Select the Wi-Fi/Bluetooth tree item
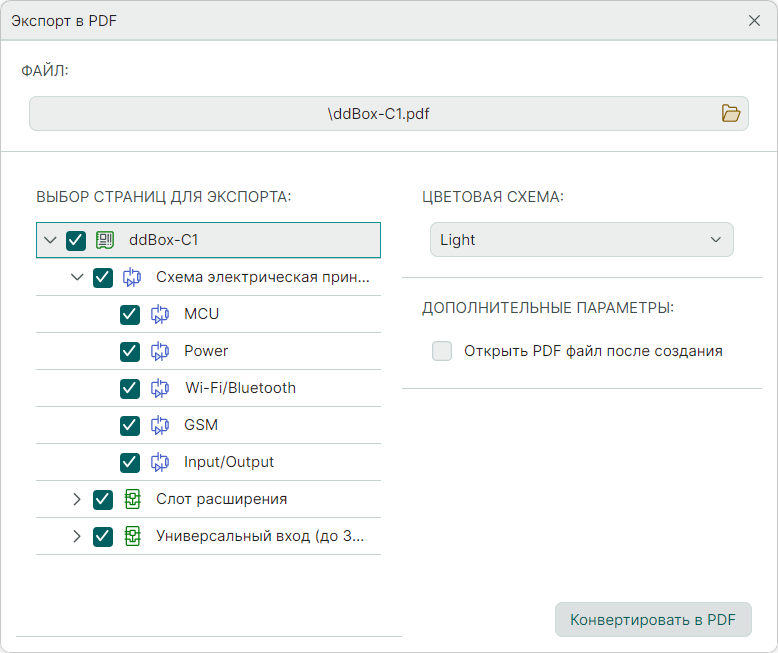Screen dimensions: 778x653 (240, 388)
